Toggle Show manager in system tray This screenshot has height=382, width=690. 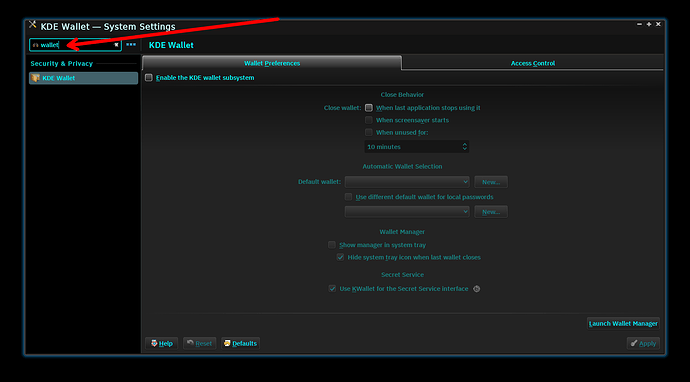[332, 245]
